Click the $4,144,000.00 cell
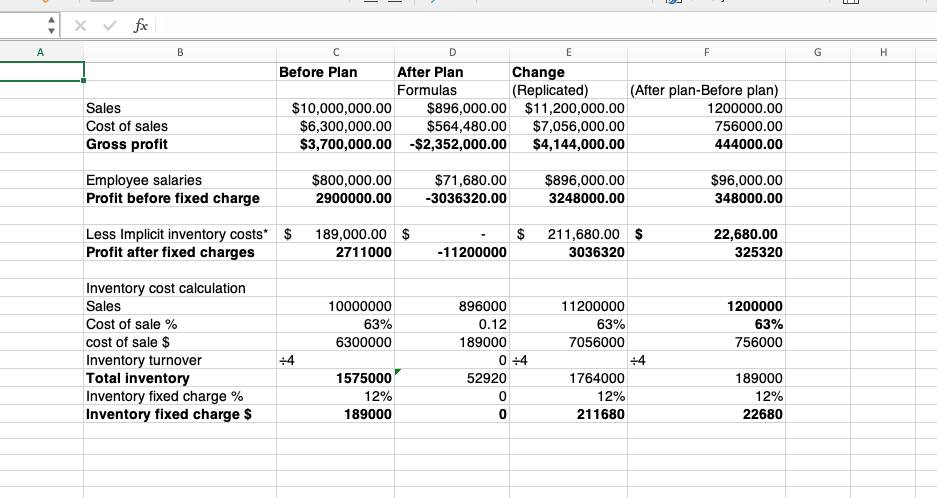This screenshot has width=937, height=498. (x=568, y=144)
